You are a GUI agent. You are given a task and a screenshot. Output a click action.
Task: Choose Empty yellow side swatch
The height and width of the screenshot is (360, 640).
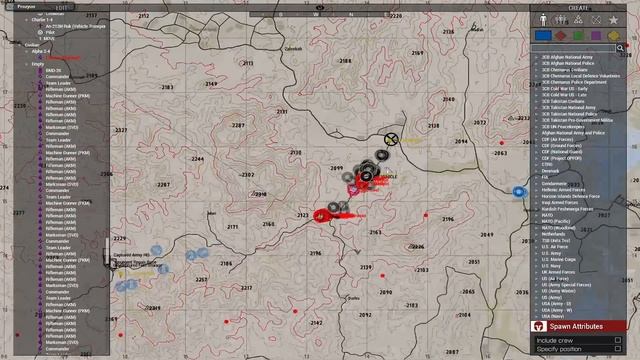pos(613,36)
